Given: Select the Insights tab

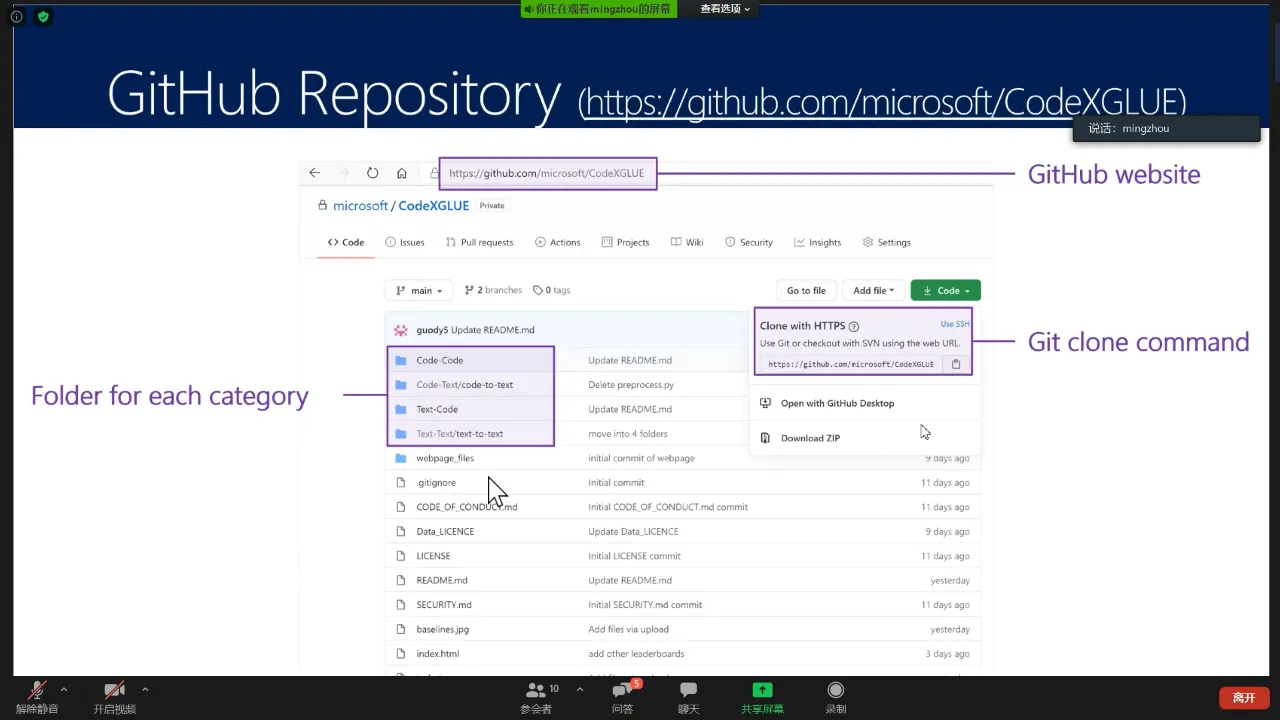Looking at the screenshot, I should click(818, 242).
